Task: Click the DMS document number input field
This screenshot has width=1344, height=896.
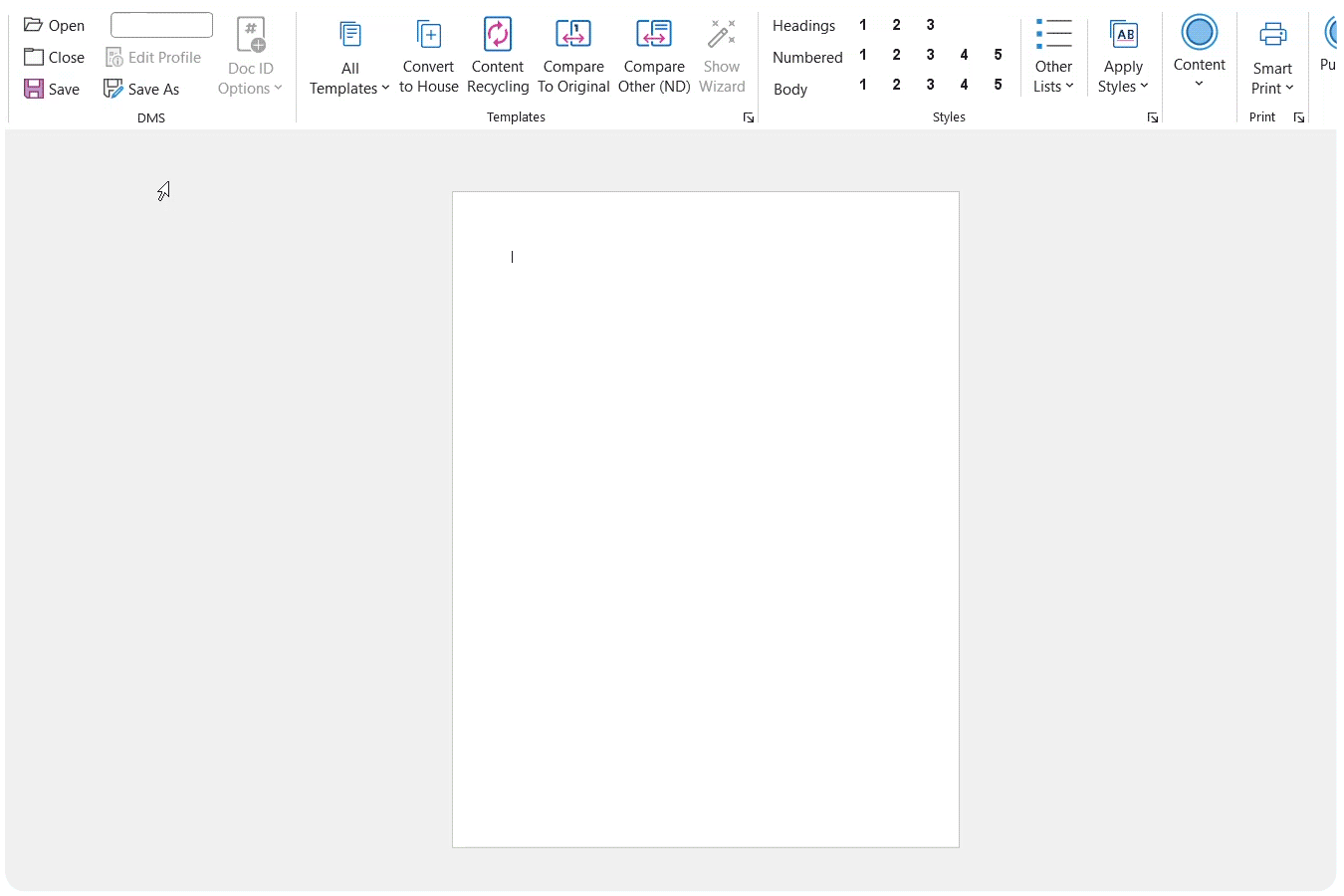Action: pyautogui.click(x=161, y=25)
